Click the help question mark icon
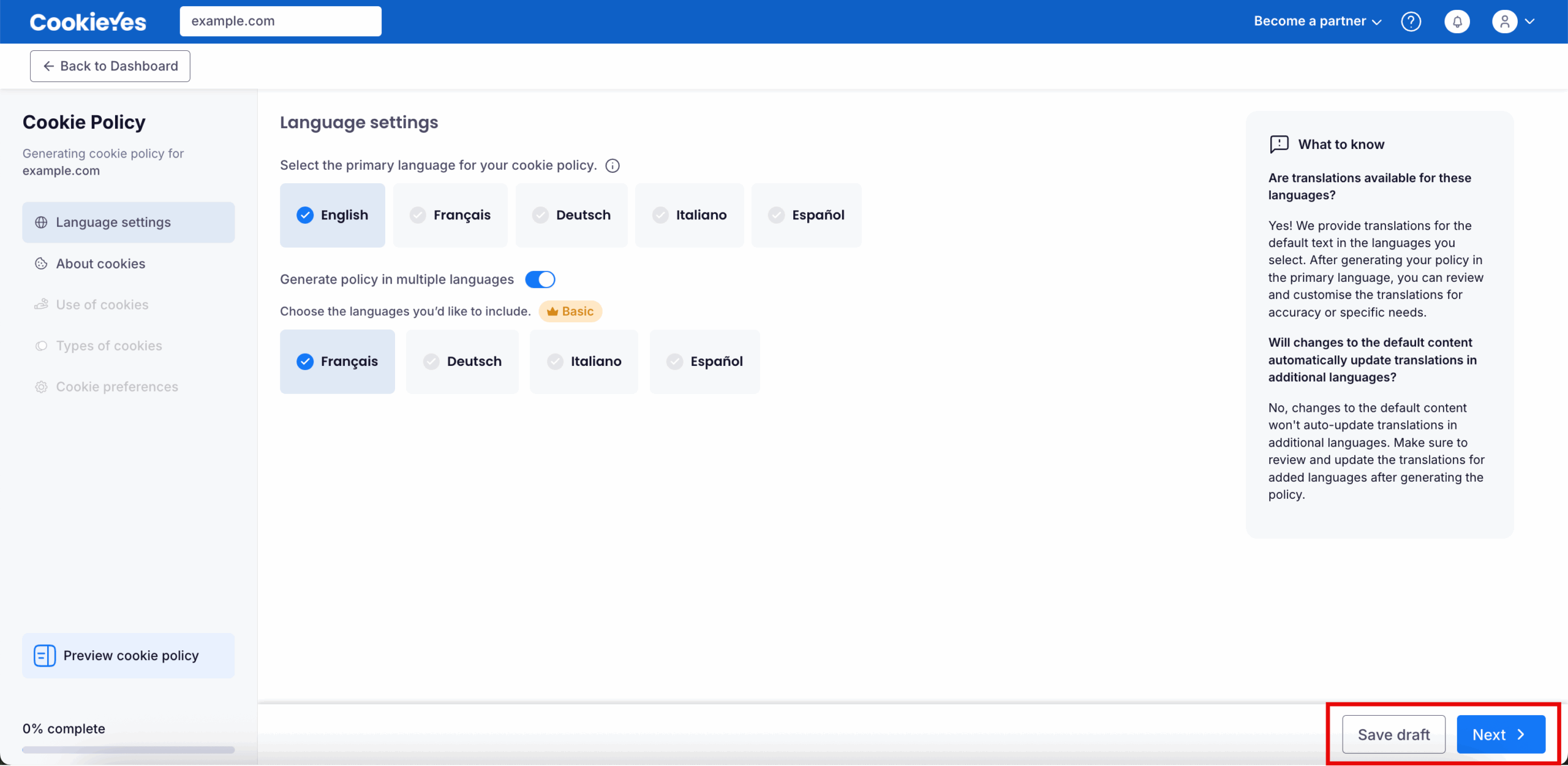 pos(1411,21)
